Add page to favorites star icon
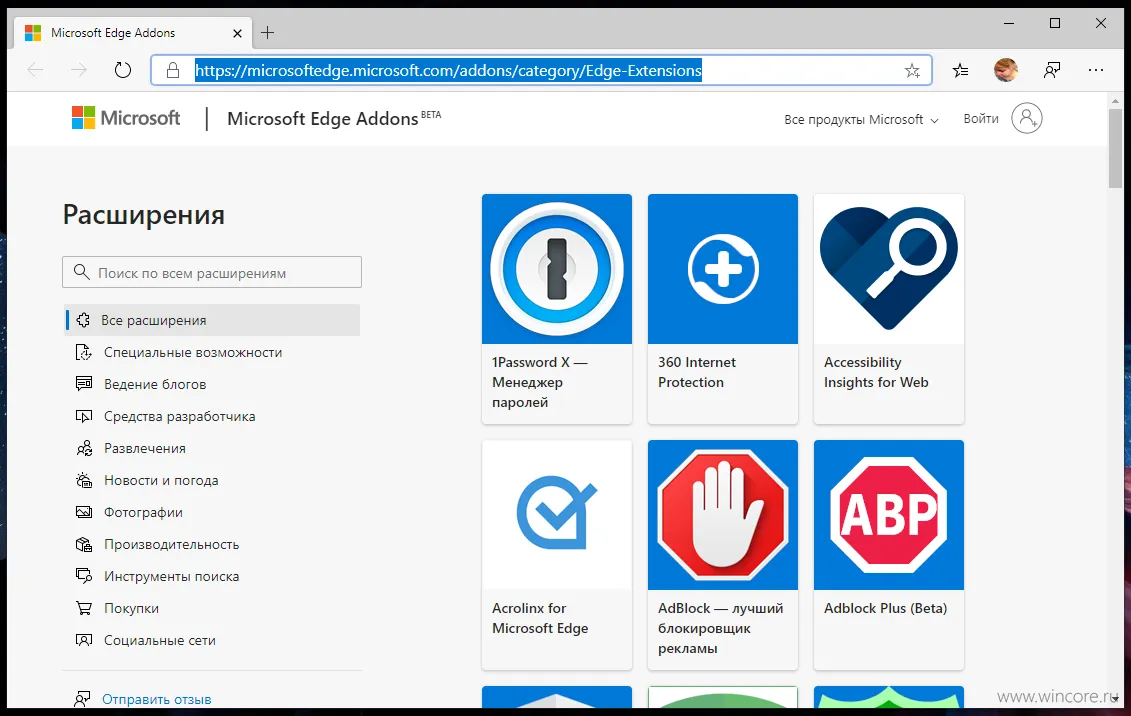This screenshot has height=716, width=1131. pyautogui.click(x=911, y=70)
